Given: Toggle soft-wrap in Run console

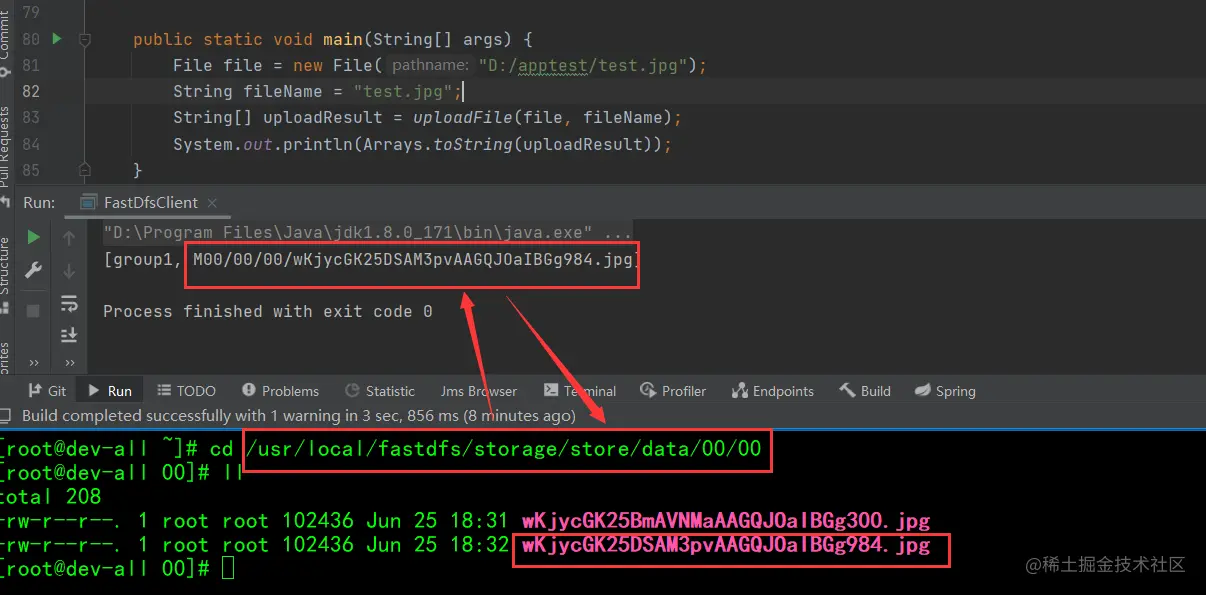Looking at the screenshot, I should (x=69, y=303).
